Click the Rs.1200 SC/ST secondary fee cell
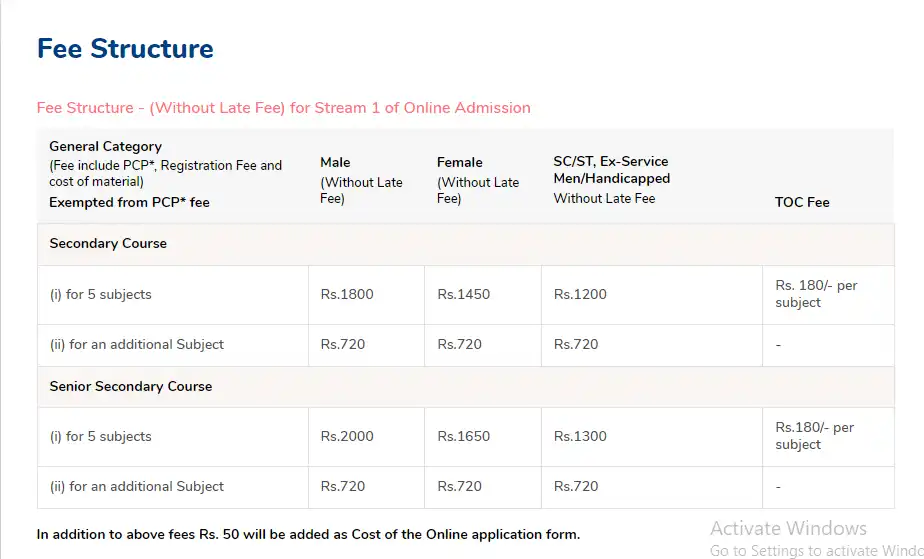The image size is (924, 559). pyautogui.click(x=580, y=294)
